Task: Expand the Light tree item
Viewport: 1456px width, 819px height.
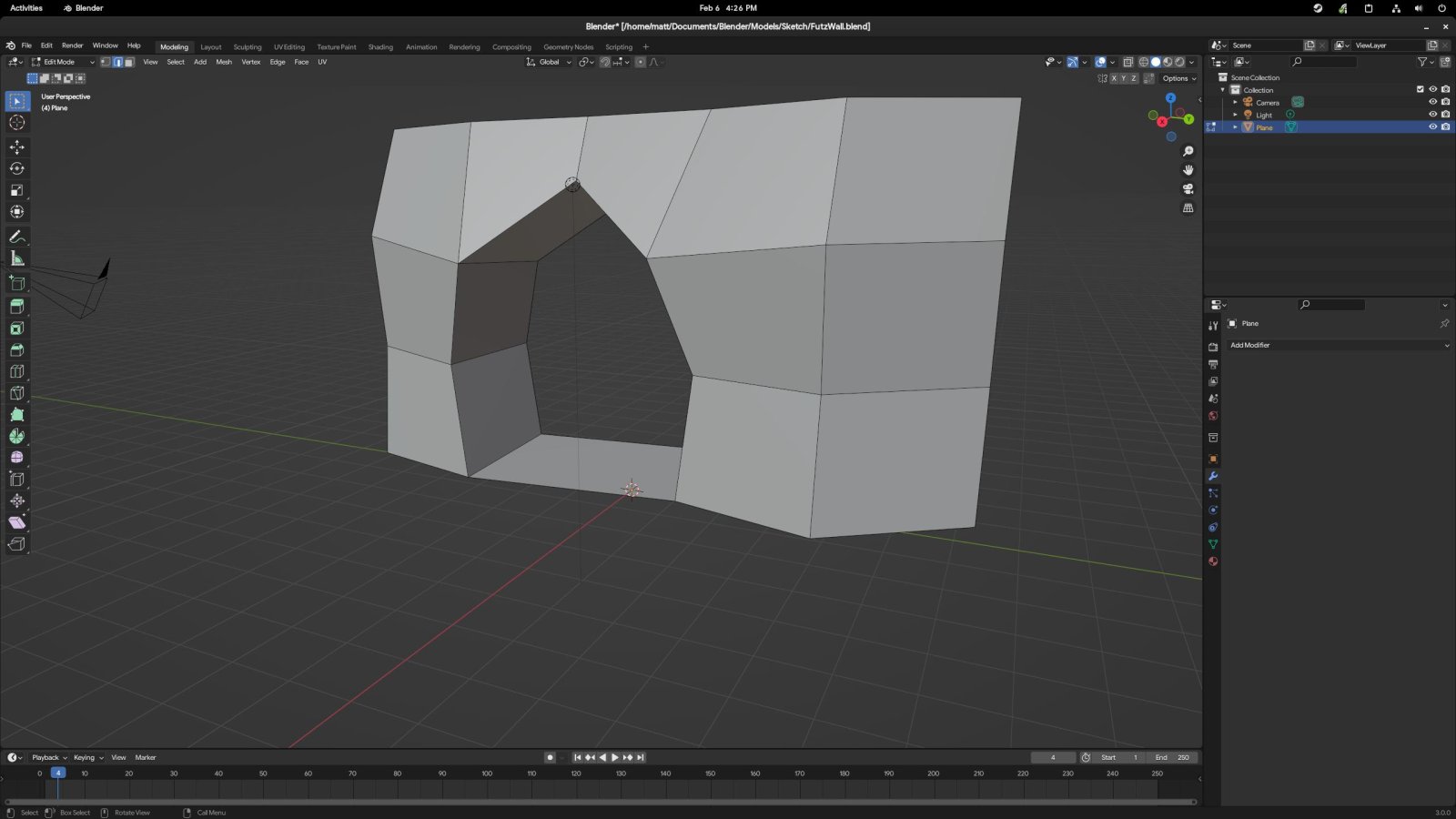Action: (x=1235, y=115)
